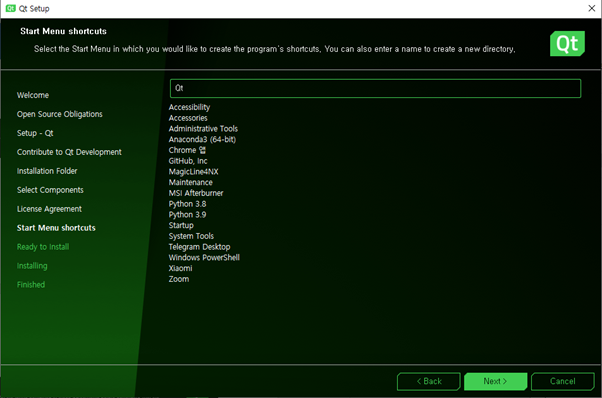Click the Qt logo in the header
The image size is (602, 398).
pyautogui.click(x=567, y=43)
